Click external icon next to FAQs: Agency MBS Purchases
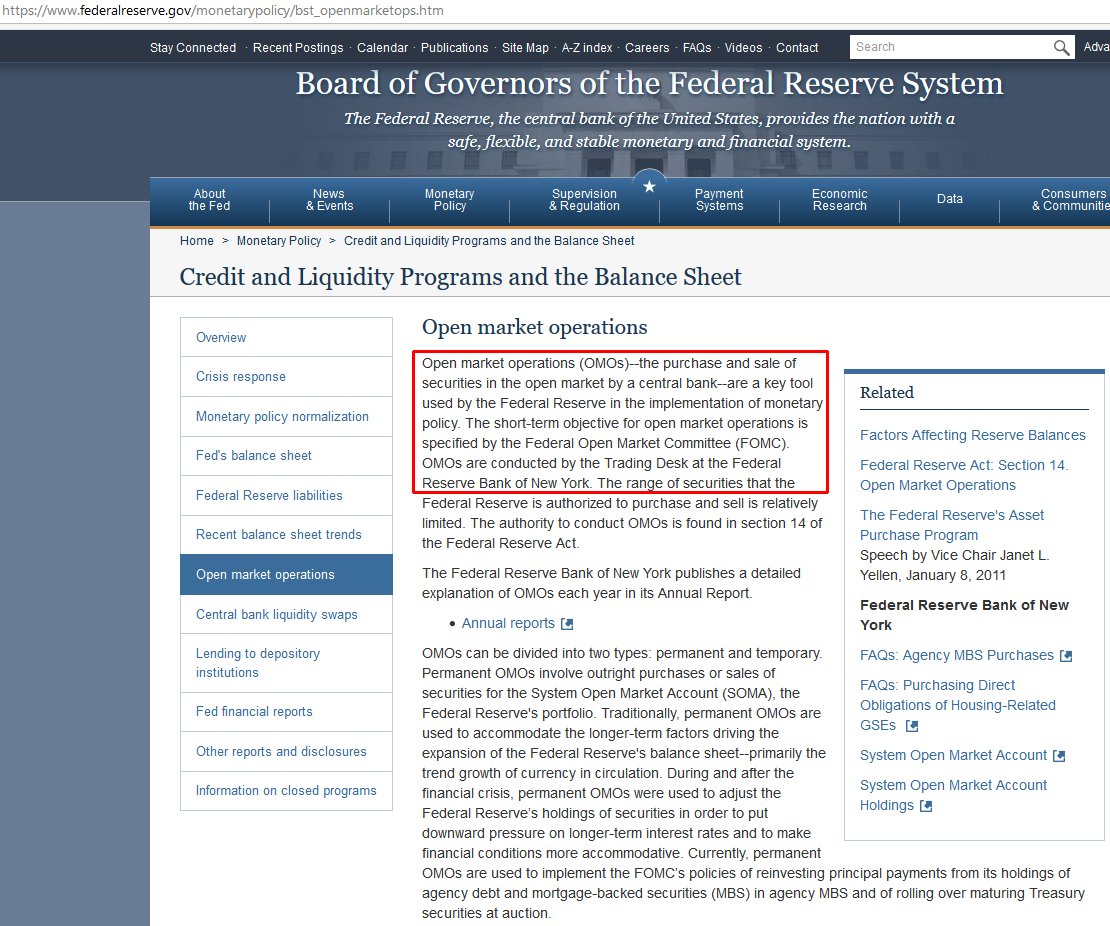The image size is (1110, 926). pos(1066,656)
